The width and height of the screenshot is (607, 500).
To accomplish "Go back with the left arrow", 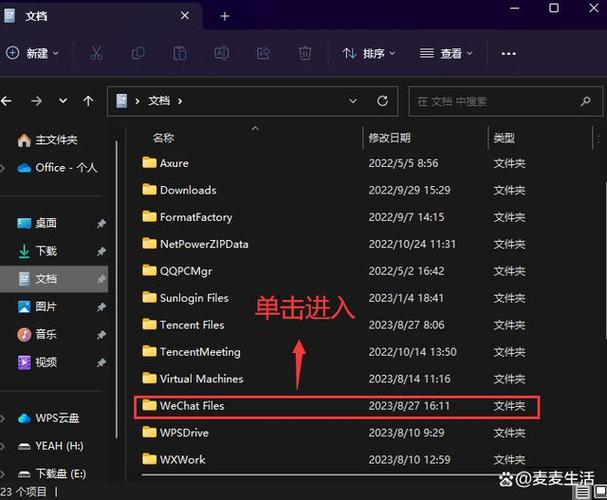I will (x=6, y=101).
